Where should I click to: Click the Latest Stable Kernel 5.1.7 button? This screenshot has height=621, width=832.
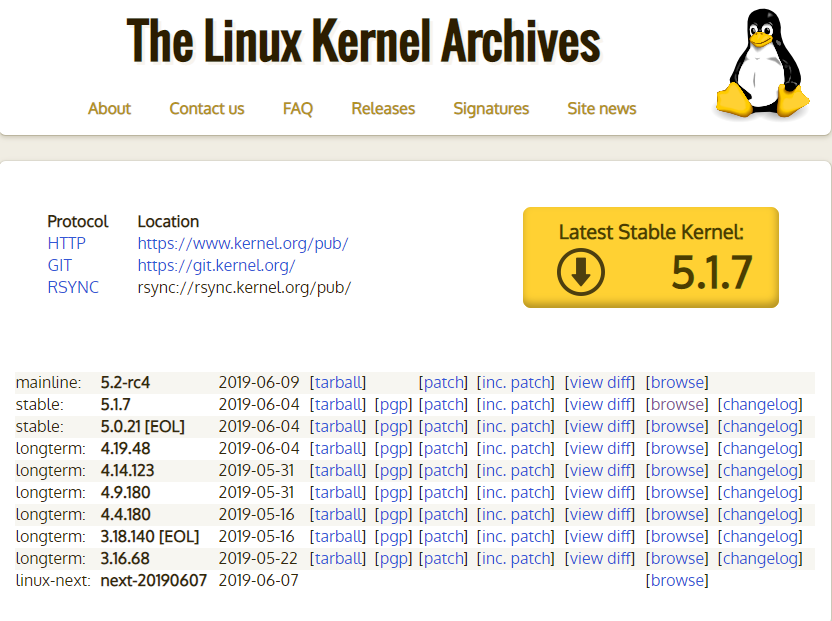click(x=651, y=257)
